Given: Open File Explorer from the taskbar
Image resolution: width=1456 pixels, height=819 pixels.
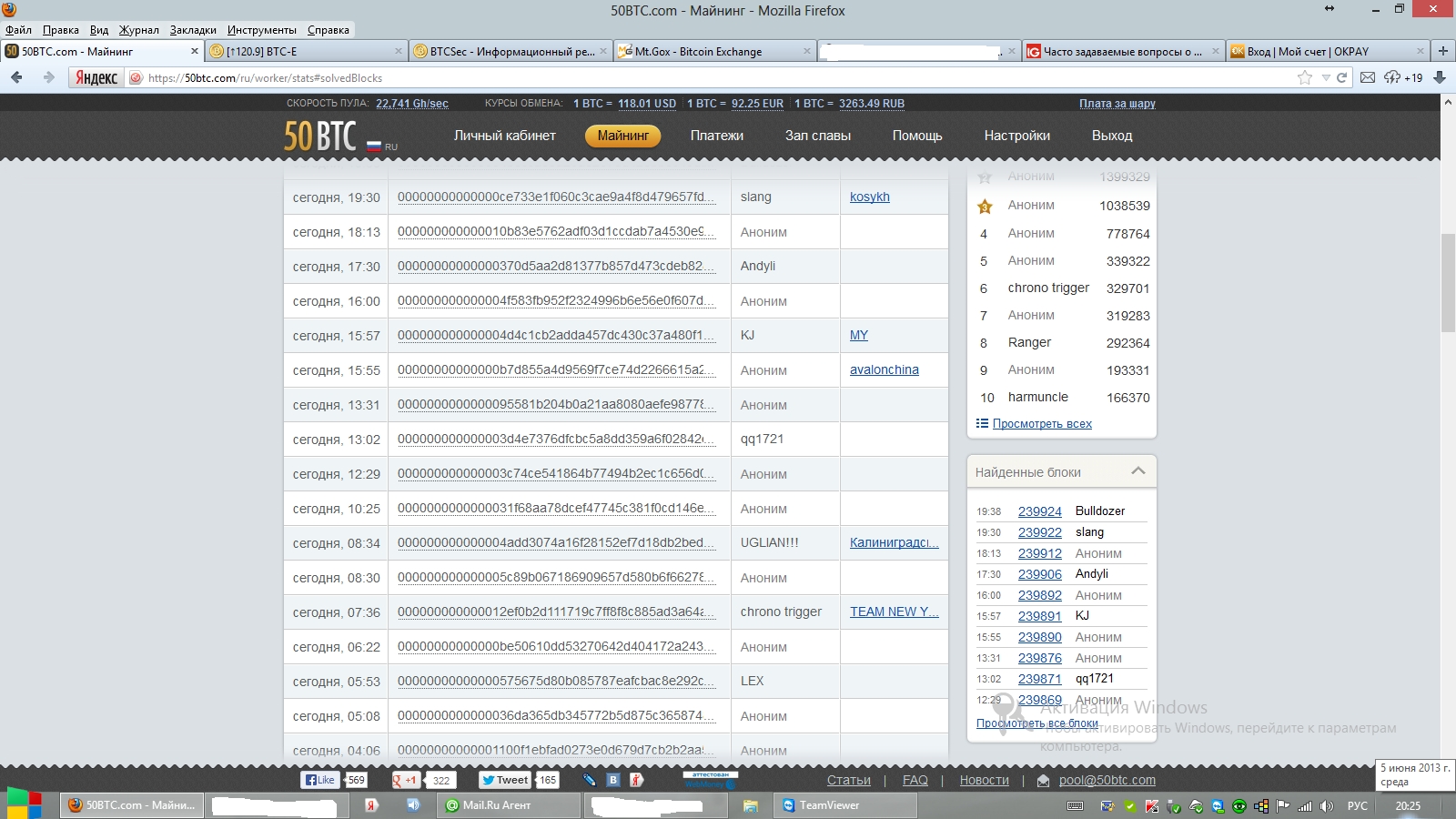Looking at the screenshot, I should pyautogui.click(x=750, y=805).
